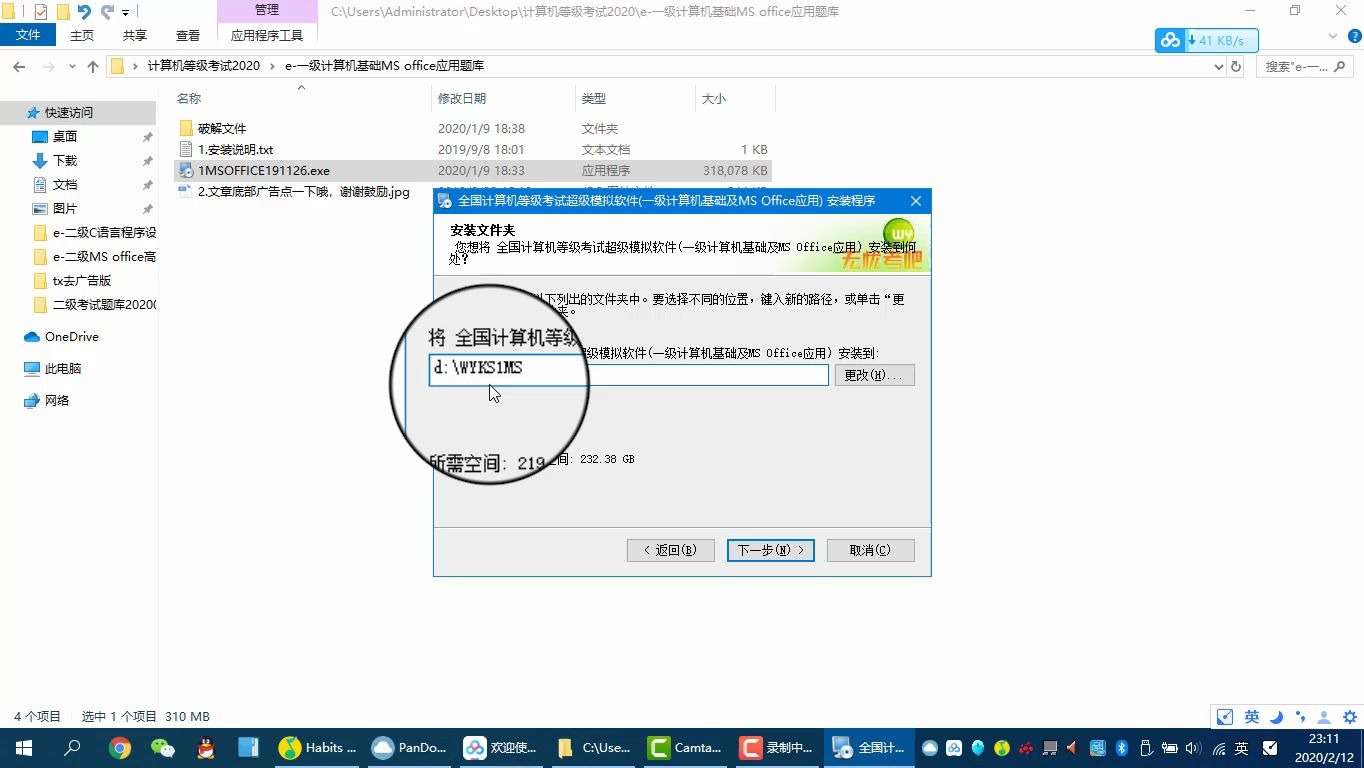1364x768 pixels.
Task: Toggle Wi-Fi from the system tray
Action: point(1218,747)
